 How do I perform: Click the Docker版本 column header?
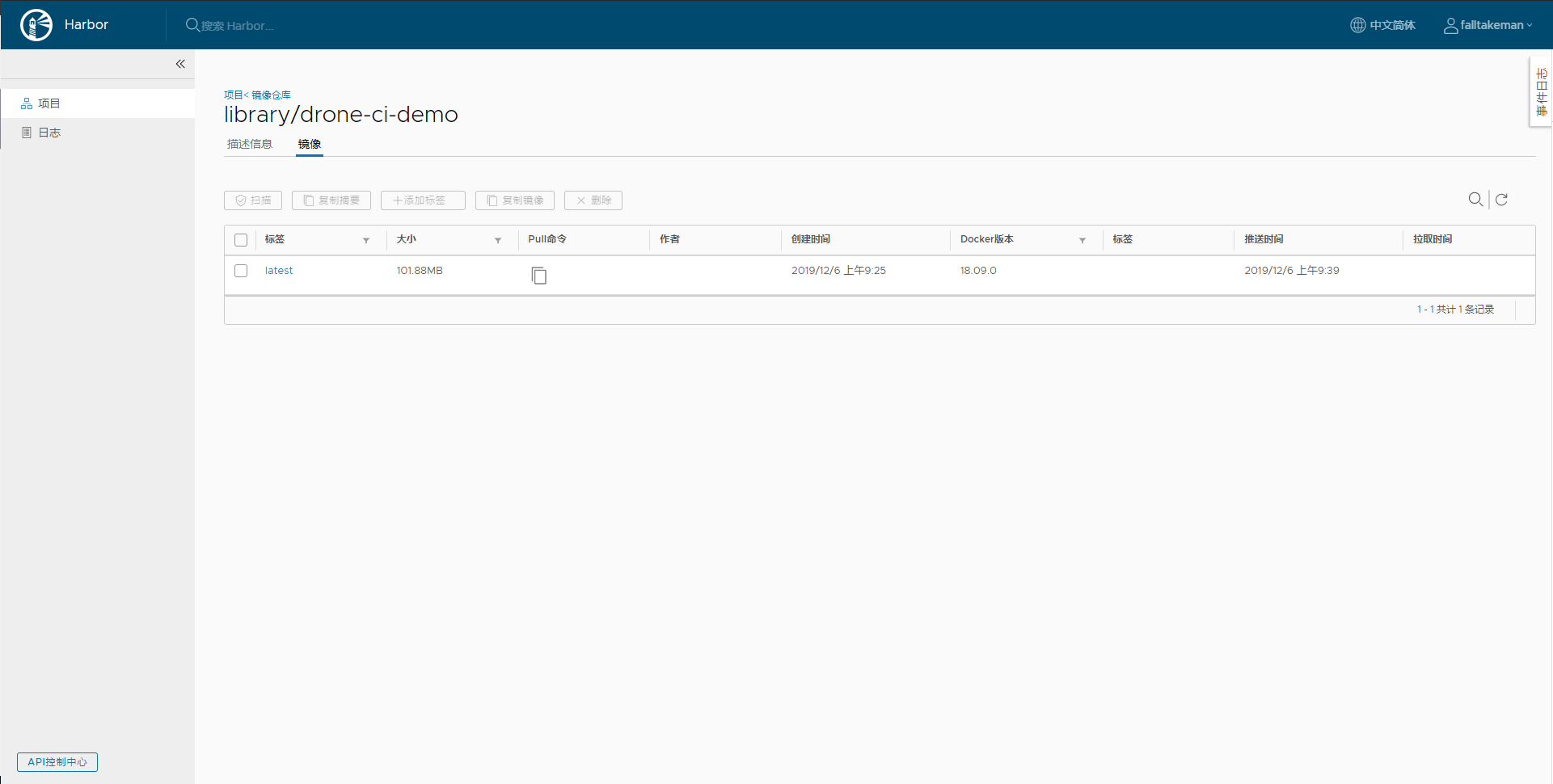[x=987, y=239]
